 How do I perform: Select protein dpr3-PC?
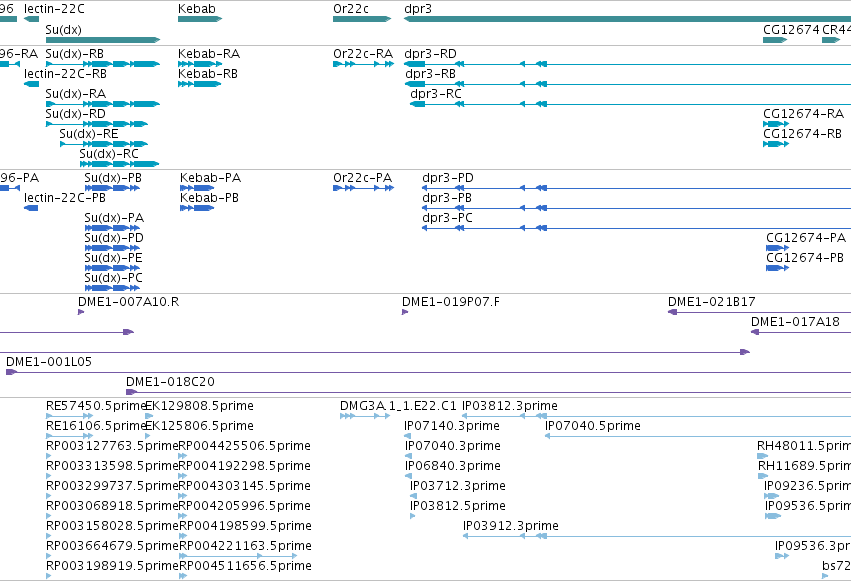pyautogui.click(x=637, y=228)
